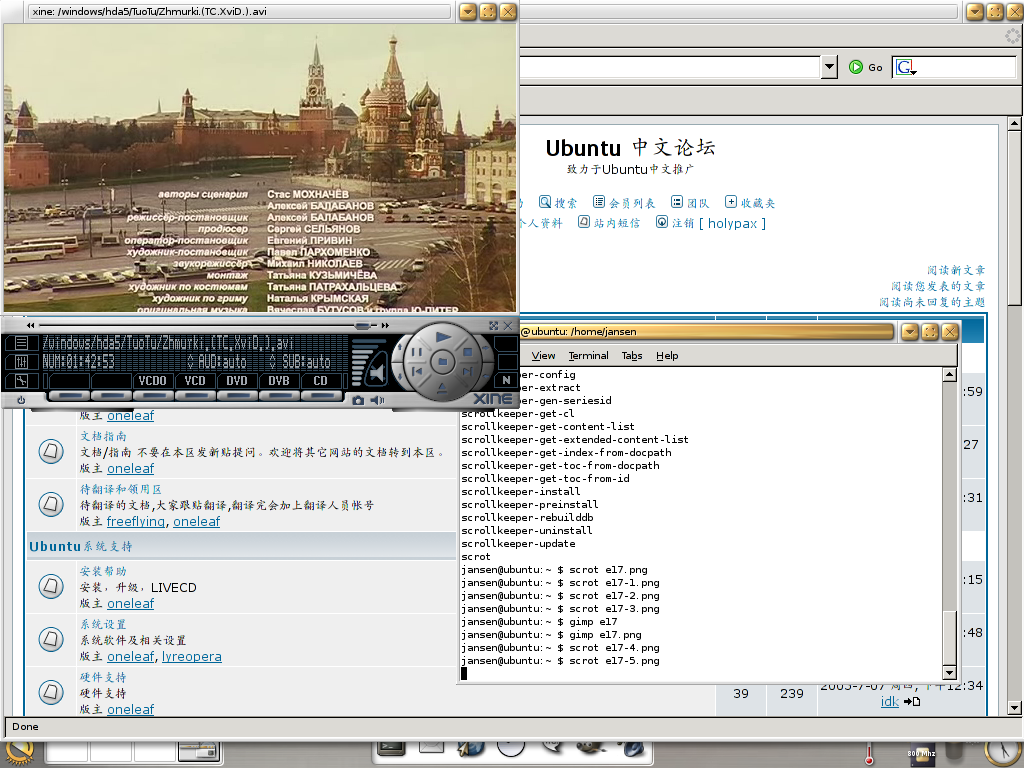Click browser page scrollbar up arrow

1014,123
